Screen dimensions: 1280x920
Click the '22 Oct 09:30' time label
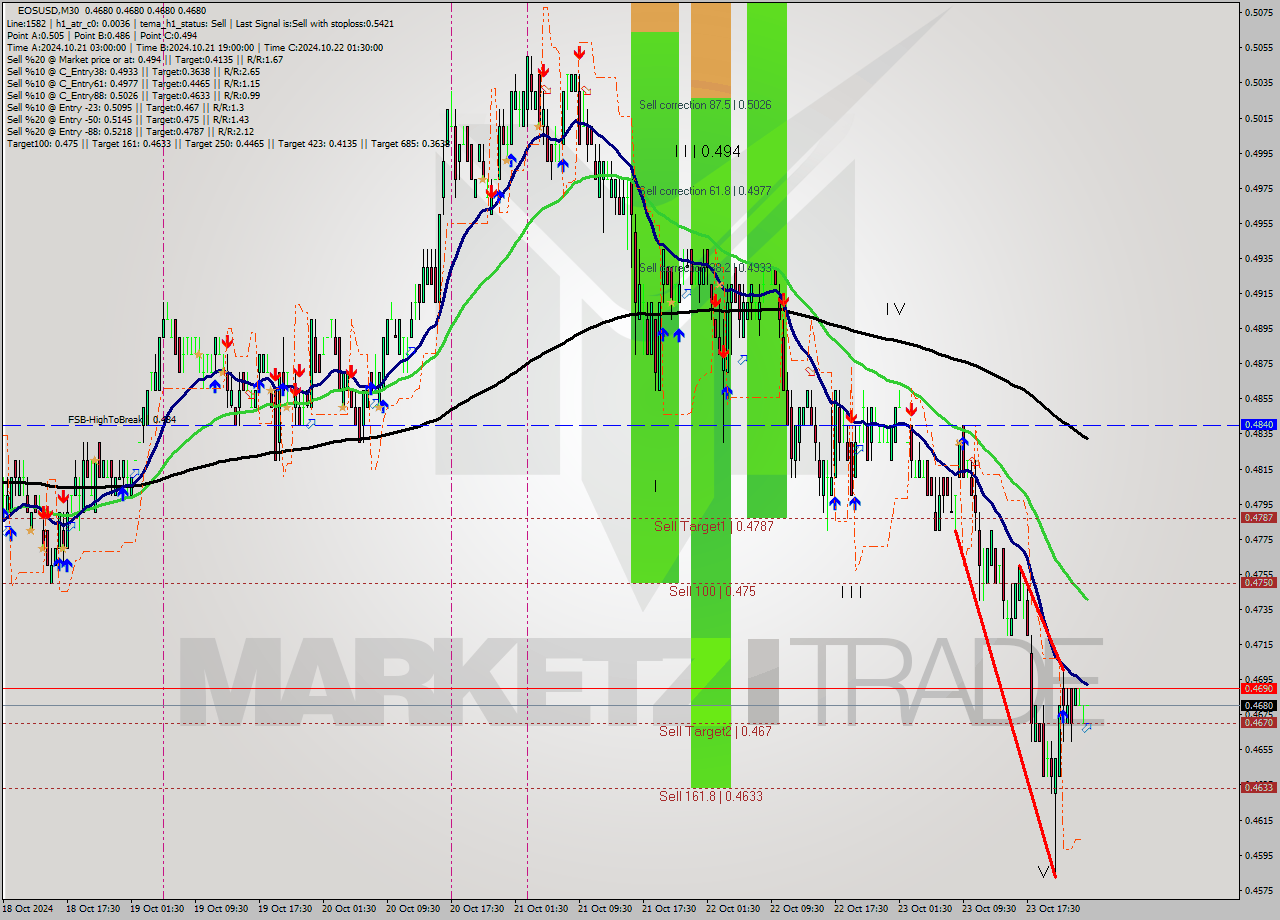point(796,909)
